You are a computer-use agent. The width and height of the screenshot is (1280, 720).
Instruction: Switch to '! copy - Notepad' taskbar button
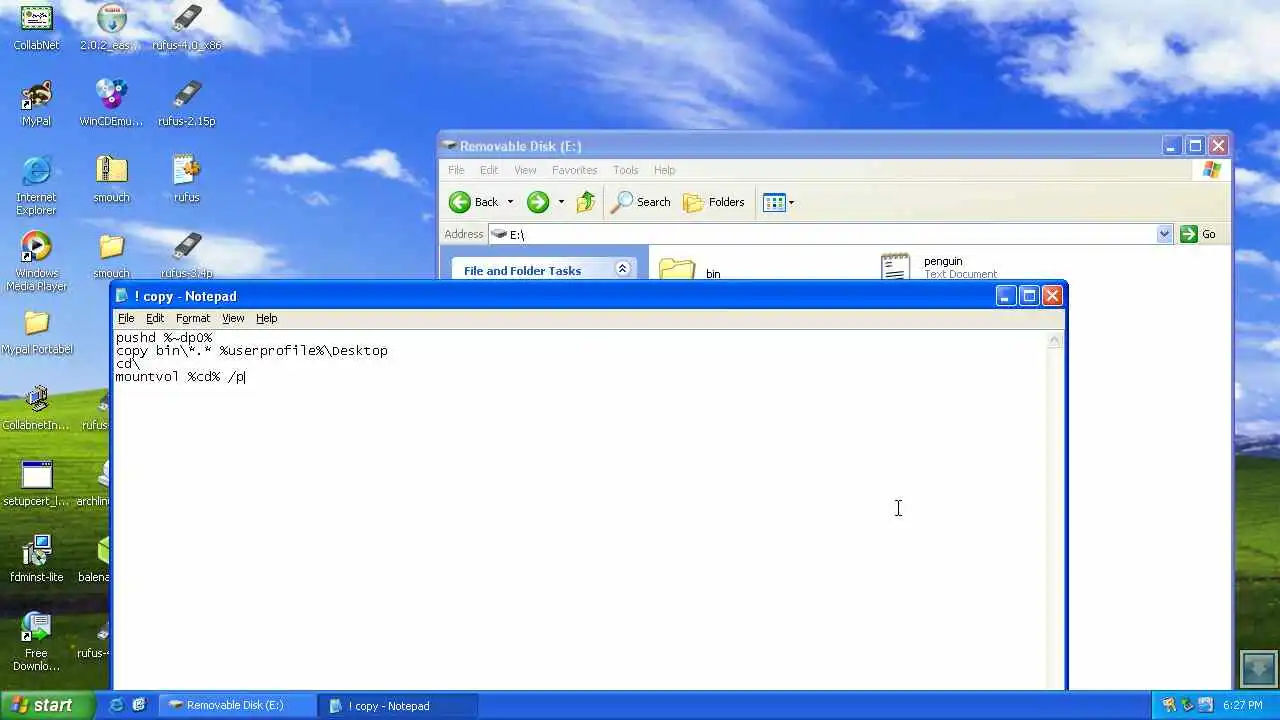(x=398, y=705)
